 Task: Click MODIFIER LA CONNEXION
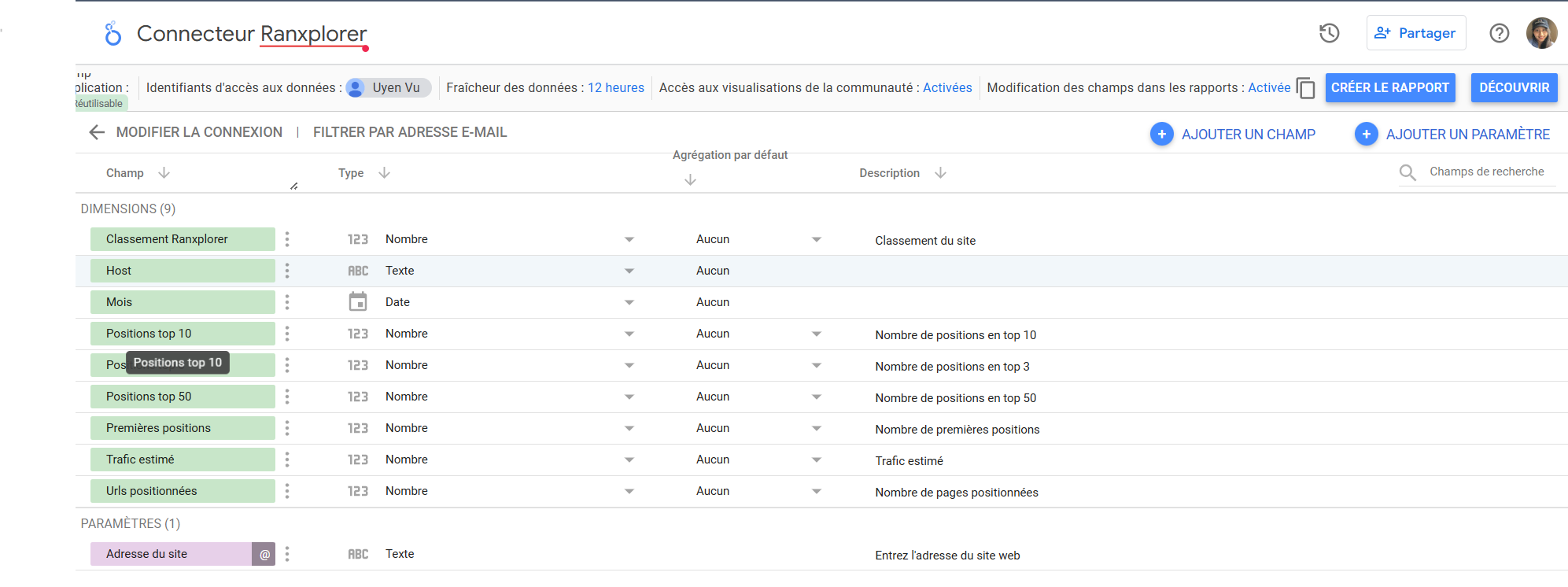(199, 132)
